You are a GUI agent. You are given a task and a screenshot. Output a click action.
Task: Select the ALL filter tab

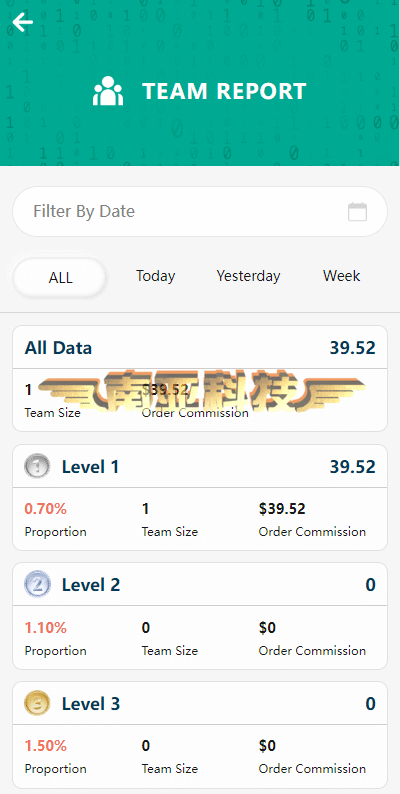[60, 277]
